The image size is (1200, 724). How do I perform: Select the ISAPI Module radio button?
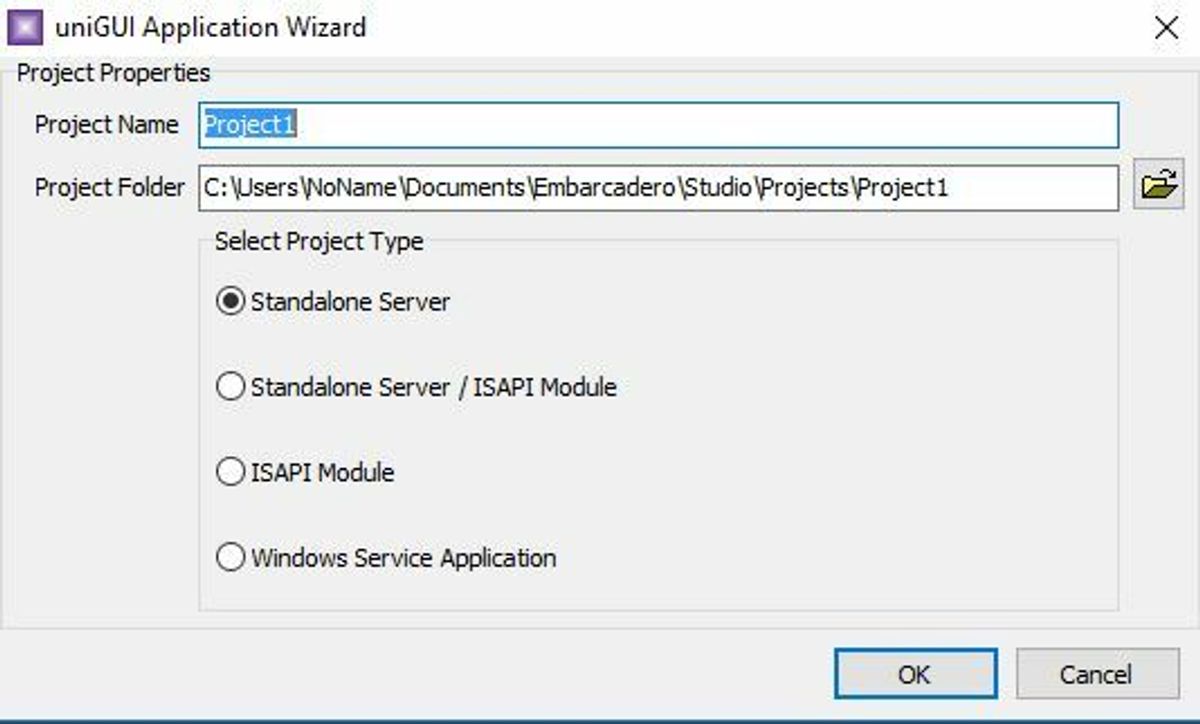229,471
